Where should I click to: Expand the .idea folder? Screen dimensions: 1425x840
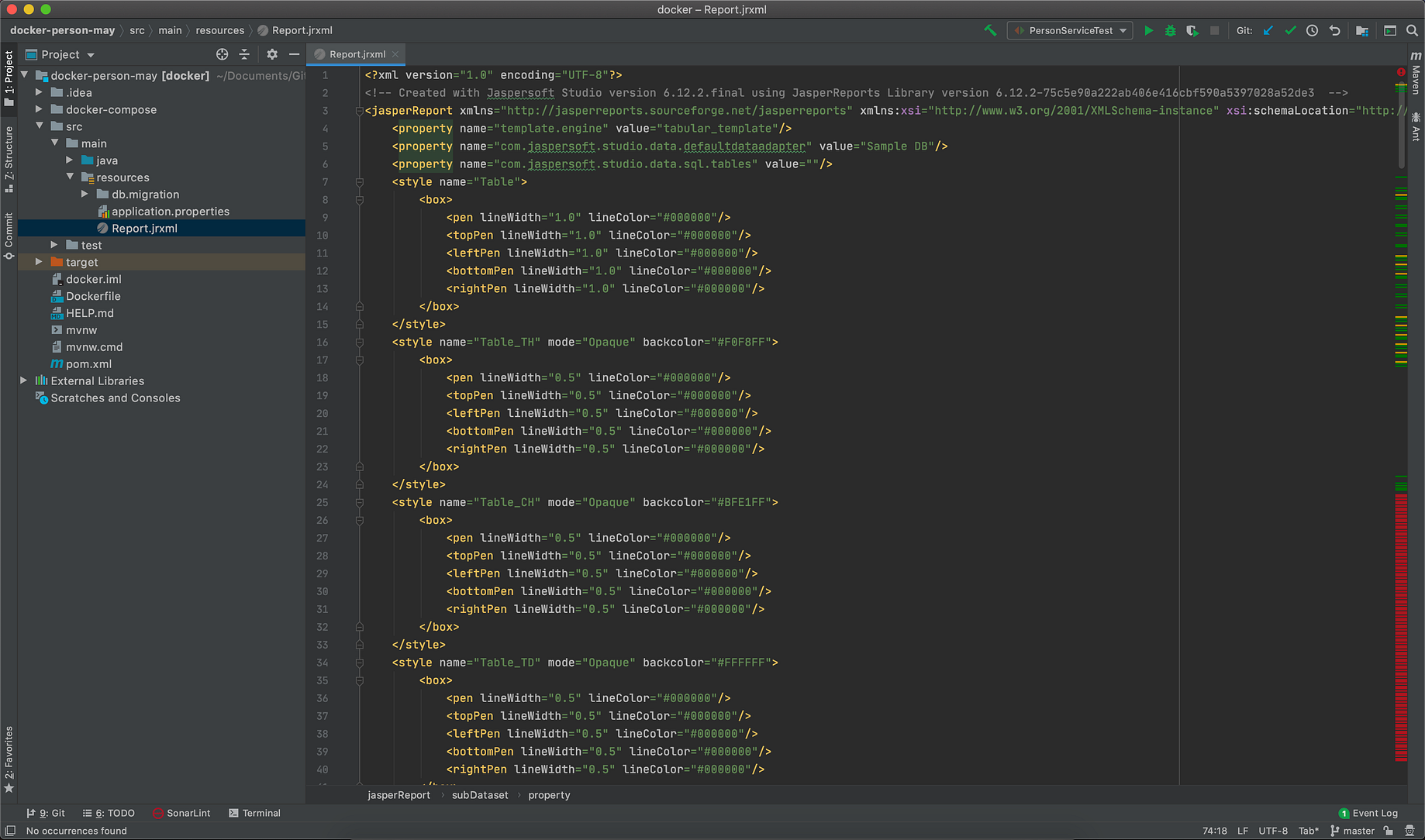click(x=39, y=92)
